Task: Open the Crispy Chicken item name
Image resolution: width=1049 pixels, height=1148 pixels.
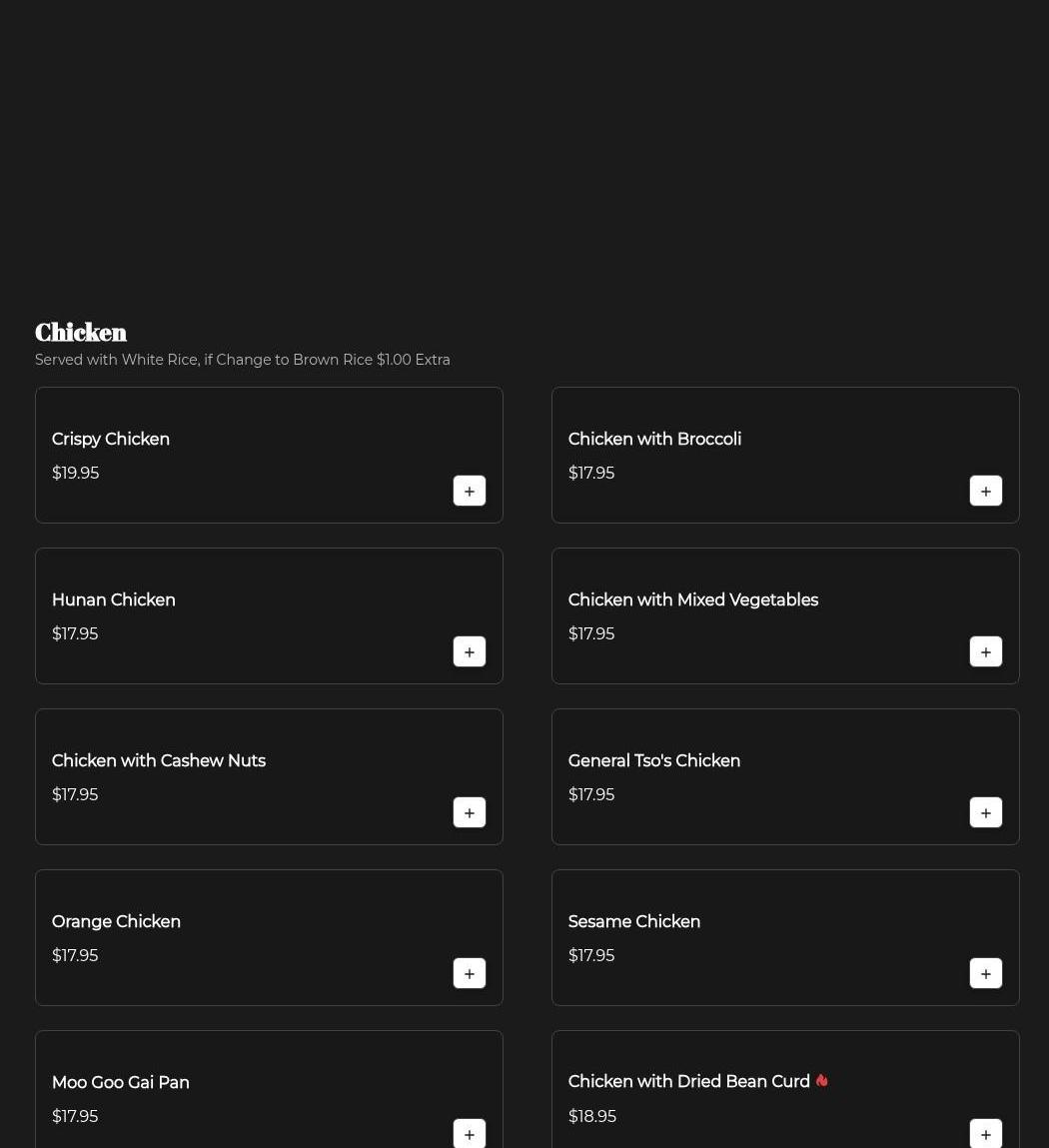Action: (x=111, y=440)
